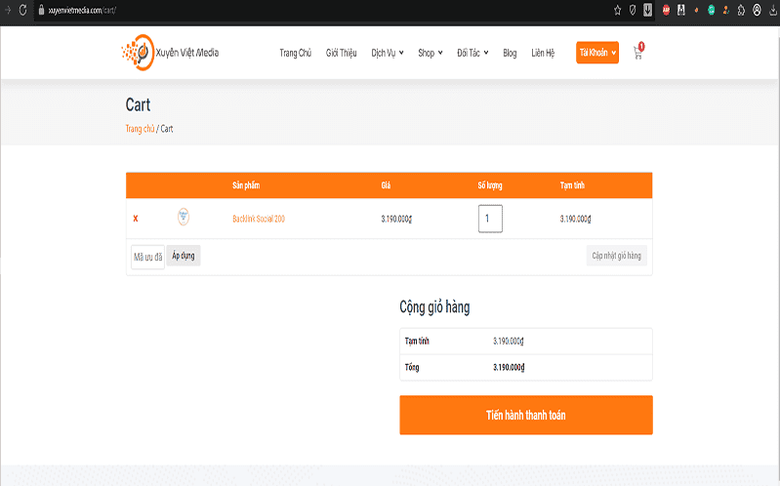780x486 pixels.
Task: Bookmark this page with the star icon
Action: coord(617,10)
